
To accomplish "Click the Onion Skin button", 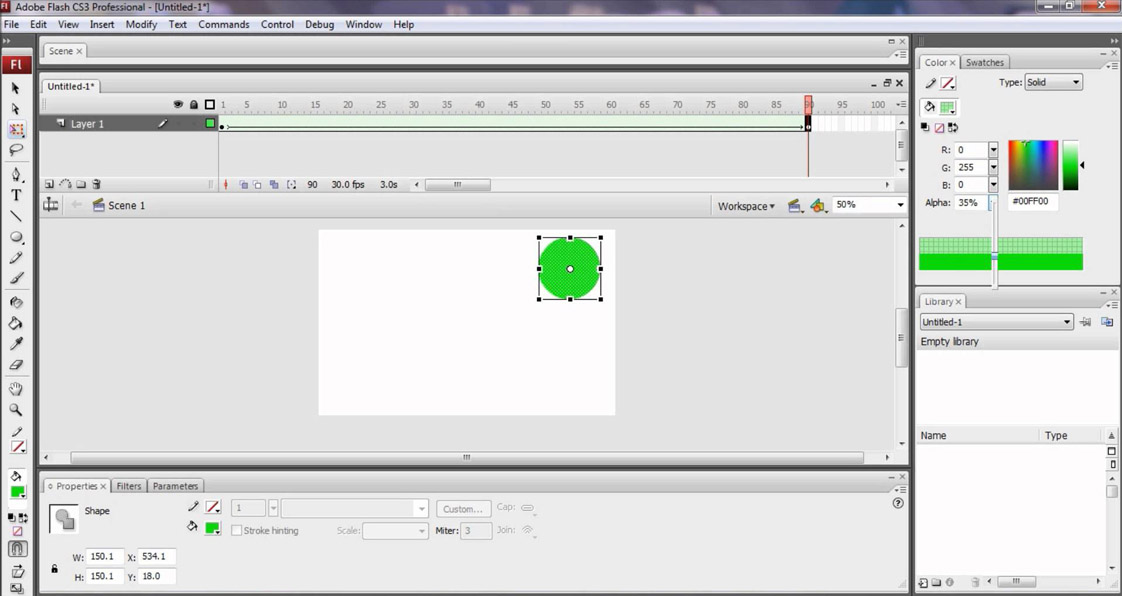I will click(243, 185).
